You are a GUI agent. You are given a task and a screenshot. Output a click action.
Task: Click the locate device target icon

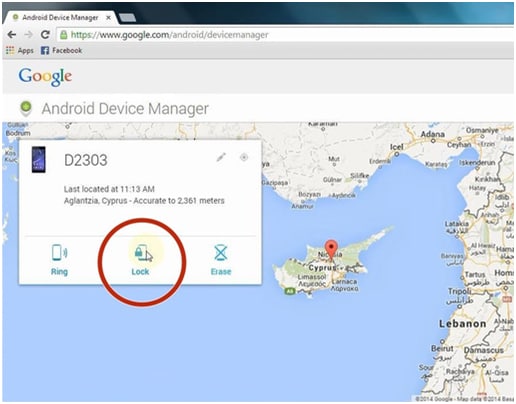(x=244, y=157)
